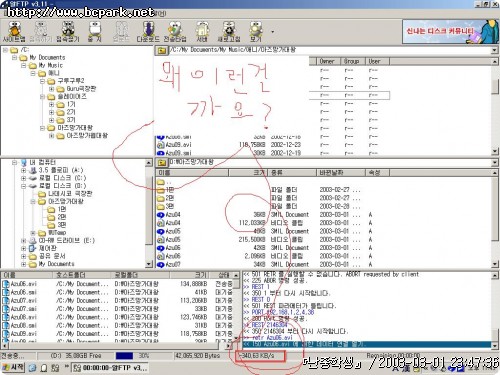Sort queue by status (상태) column

coord(222,275)
